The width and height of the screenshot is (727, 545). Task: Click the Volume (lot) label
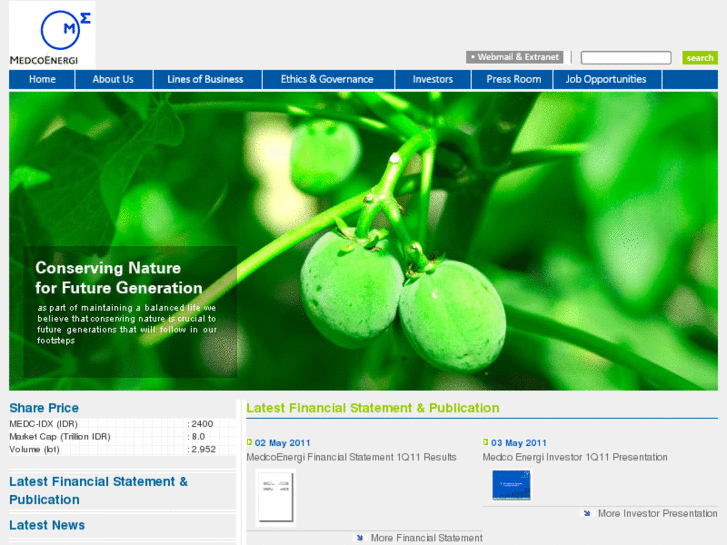[x=34, y=449]
